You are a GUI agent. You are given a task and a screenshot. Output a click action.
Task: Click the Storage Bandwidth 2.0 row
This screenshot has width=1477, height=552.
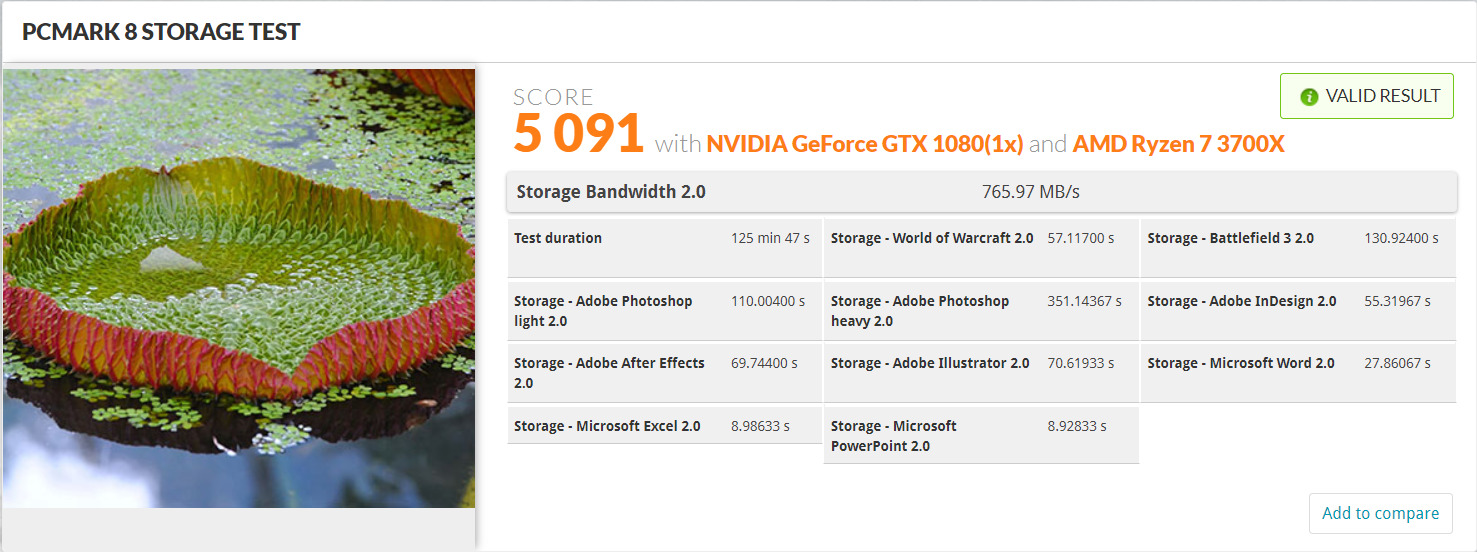(981, 192)
